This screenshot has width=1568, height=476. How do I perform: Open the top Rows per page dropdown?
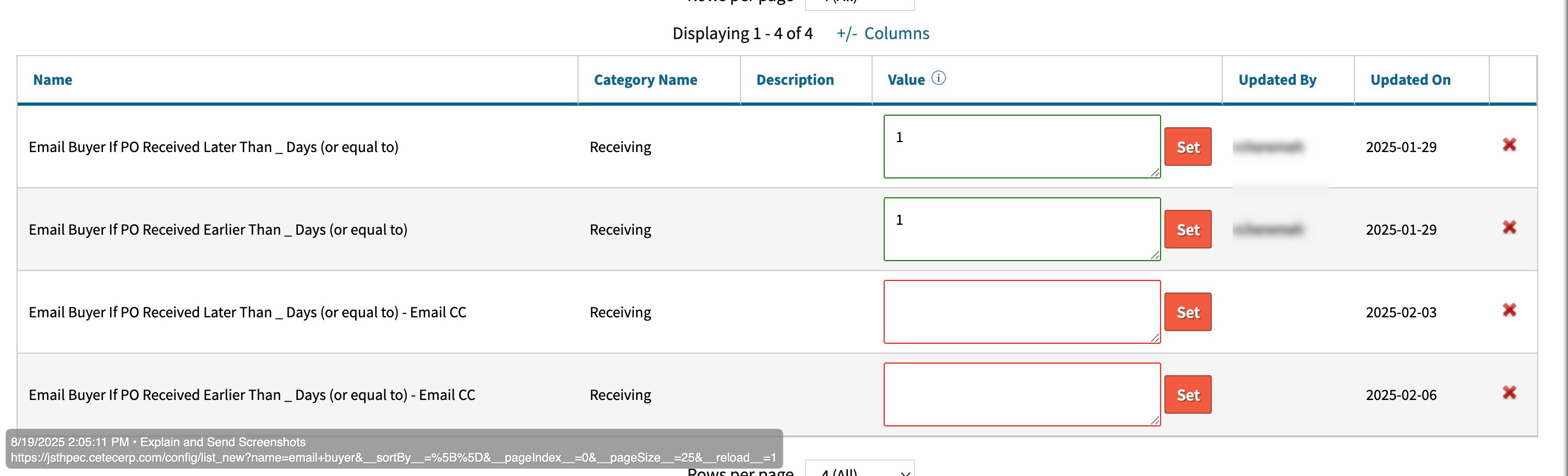click(x=859, y=4)
